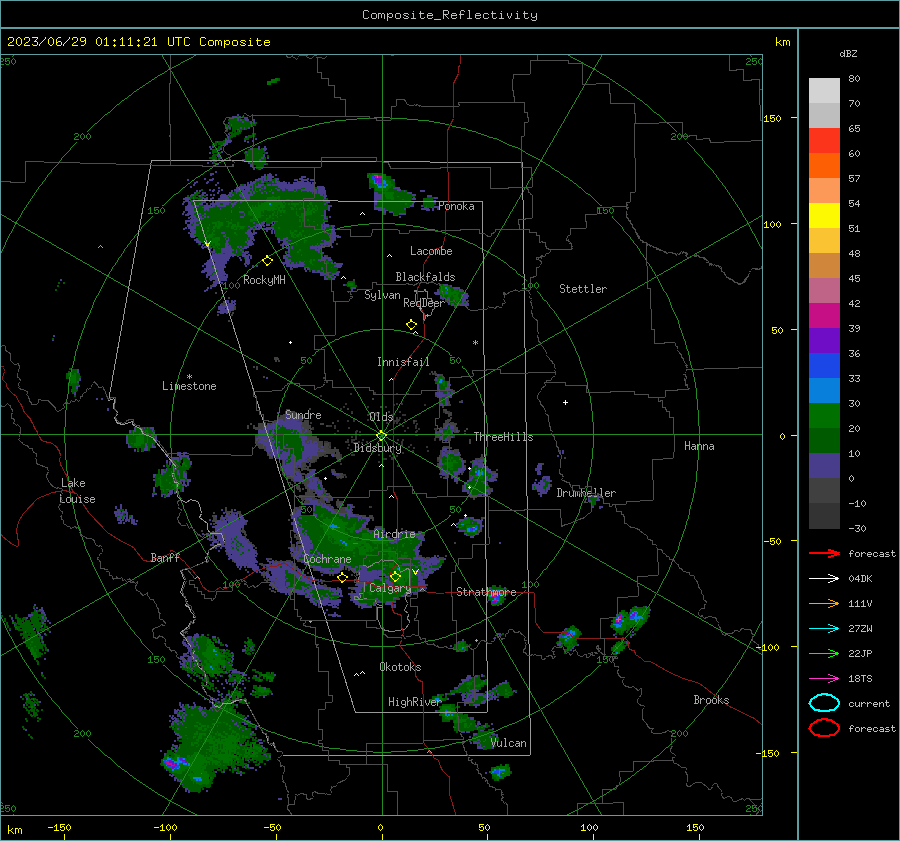Viewport: 900px width, 841px height.
Task: Click the Lacombe city label
Action: coord(431,251)
